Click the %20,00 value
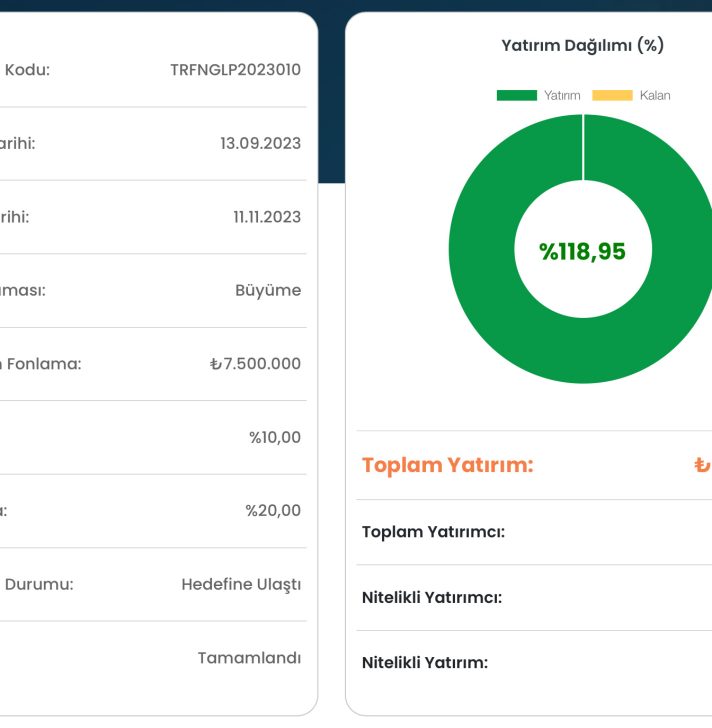Image resolution: width=712 pixels, height=728 pixels. 273,510
